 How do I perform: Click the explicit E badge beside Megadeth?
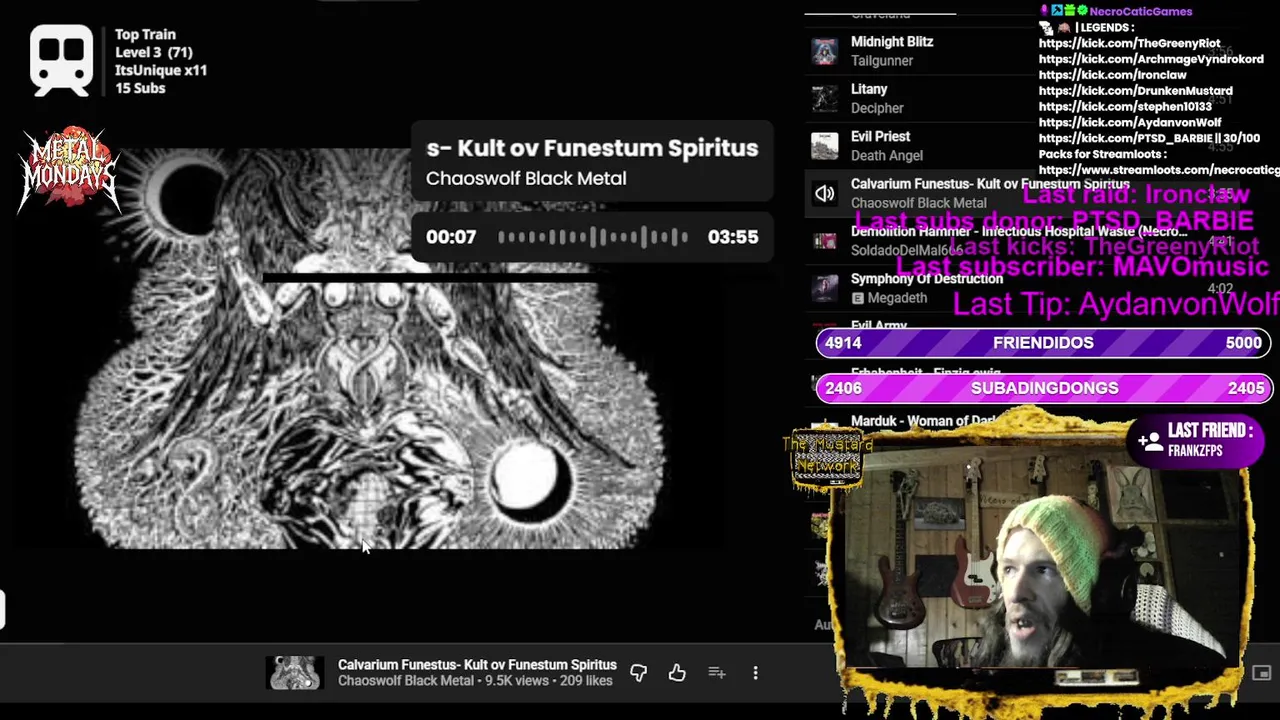[857, 298]
